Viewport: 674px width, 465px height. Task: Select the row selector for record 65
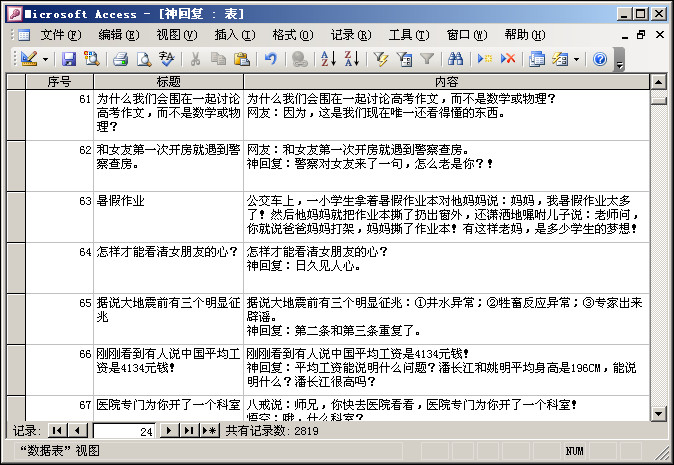16,319
